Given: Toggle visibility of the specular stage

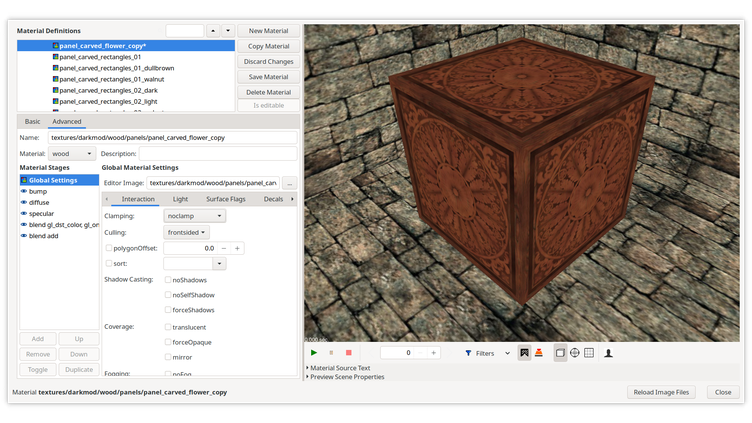Looking at the screenshot, I should click(24, 213).
